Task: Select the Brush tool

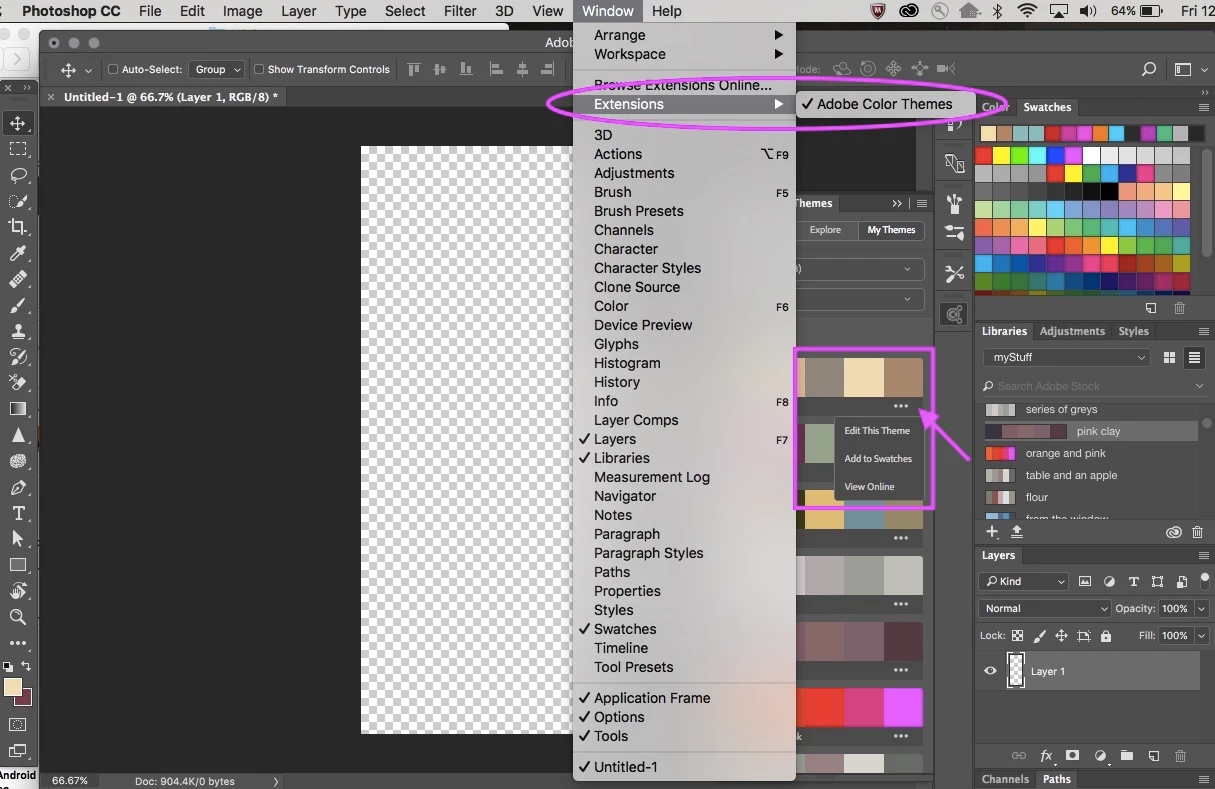Action: (x=18, y=305)
